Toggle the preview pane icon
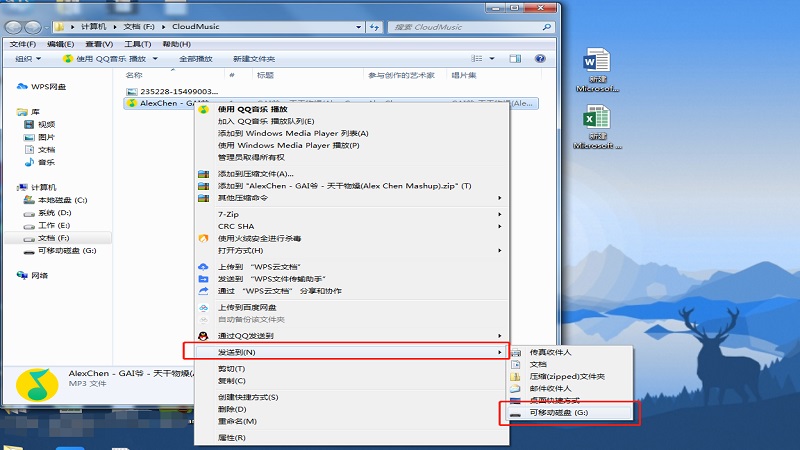Viewport: 800px width, 450px height. coord(515,59)
